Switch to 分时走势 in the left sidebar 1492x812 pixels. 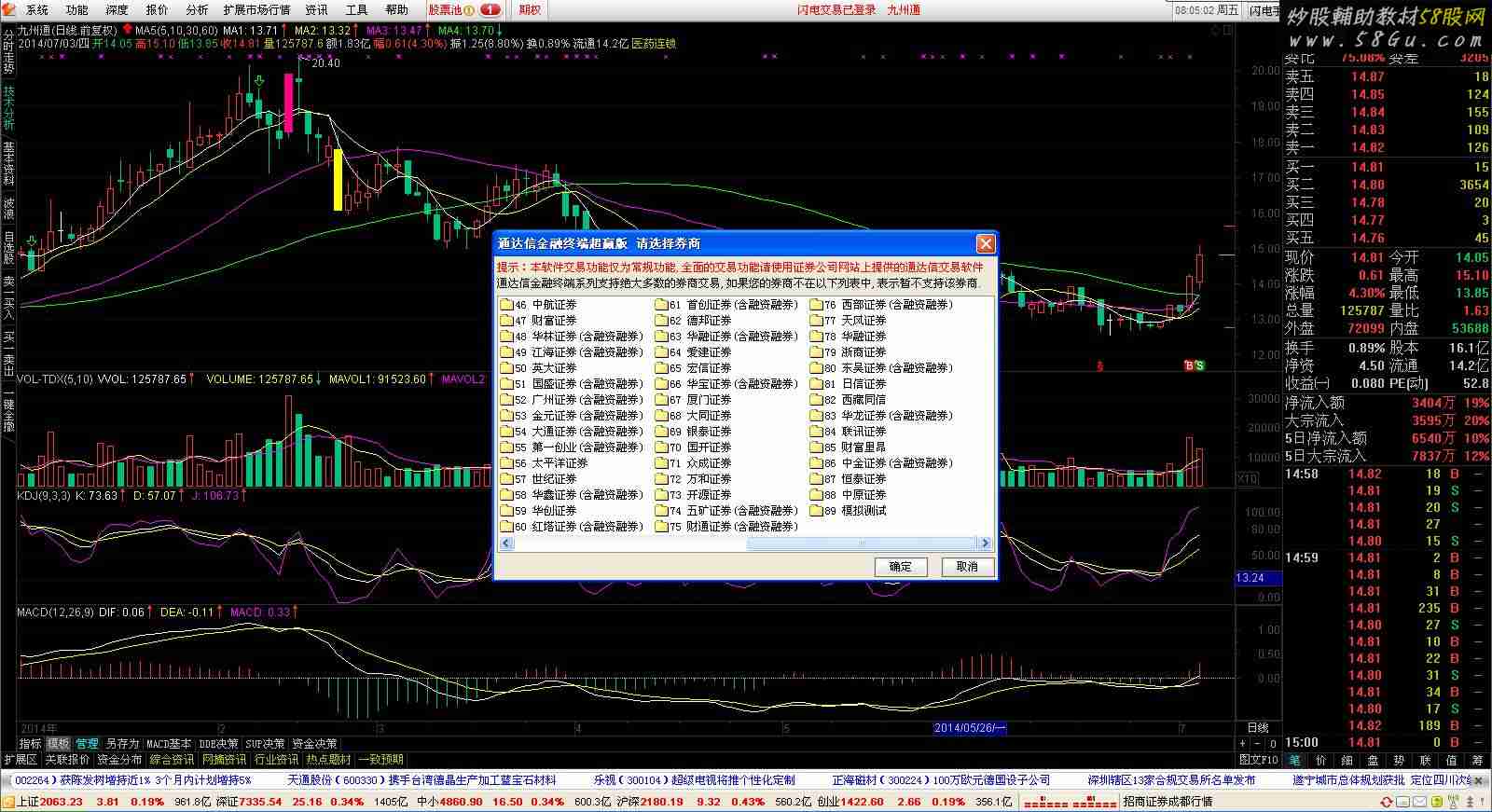coord(8,52)
